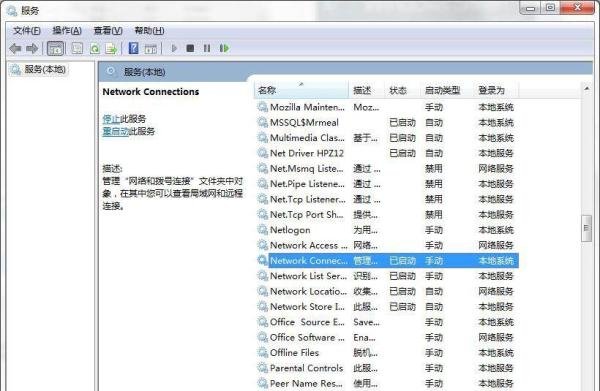Click the Network Connections heading text
Screen dimensions: 600x391
pos(151,92)
